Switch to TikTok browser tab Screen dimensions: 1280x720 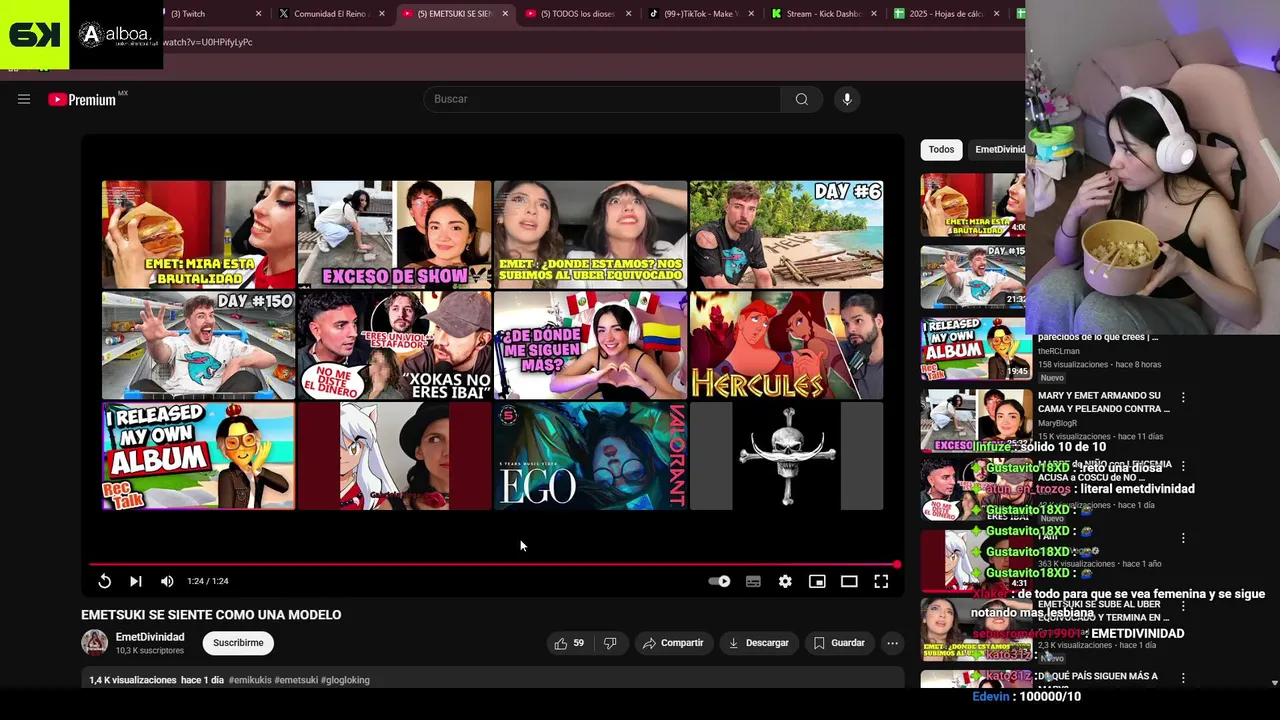[x=700, y=14]
